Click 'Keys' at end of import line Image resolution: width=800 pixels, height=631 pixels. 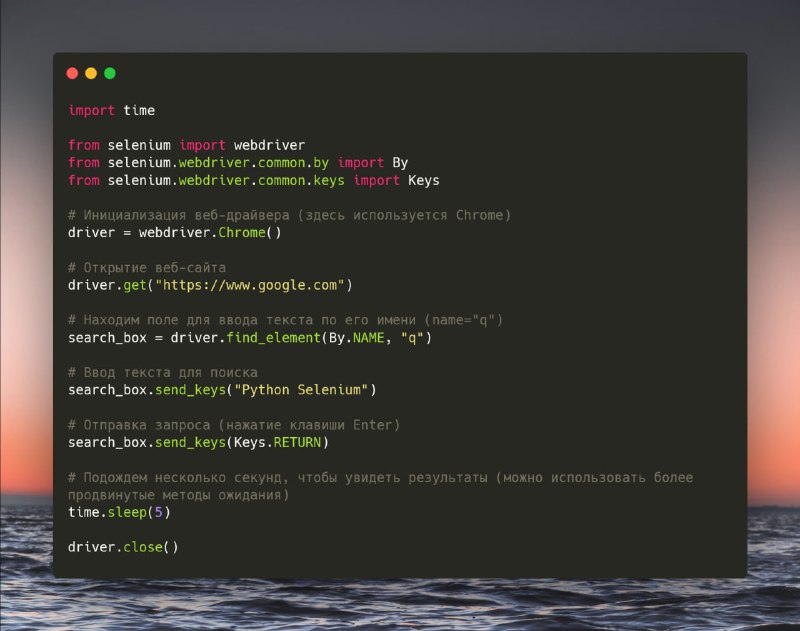(x=423, y=181)
